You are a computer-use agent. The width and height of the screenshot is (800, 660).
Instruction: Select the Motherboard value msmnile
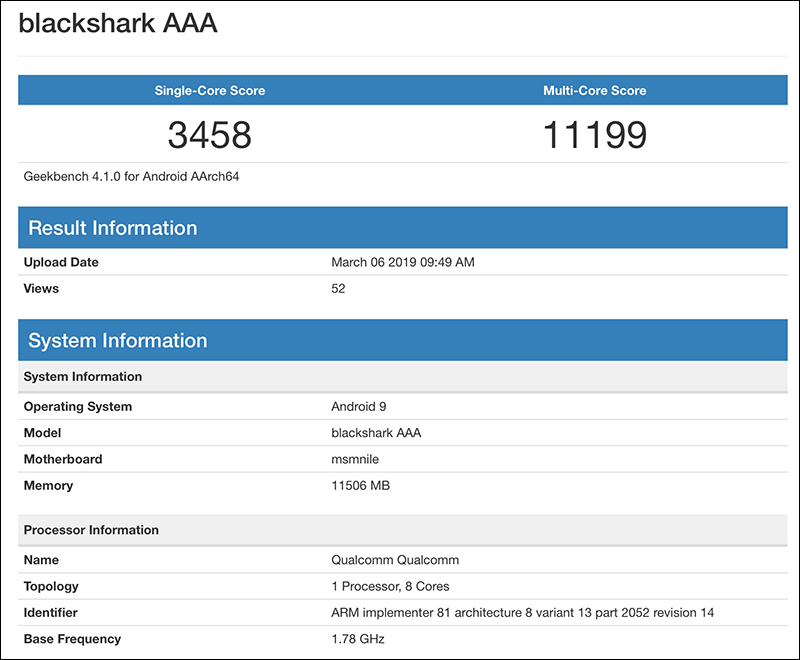pyautogui.click(x=355, y=459)
